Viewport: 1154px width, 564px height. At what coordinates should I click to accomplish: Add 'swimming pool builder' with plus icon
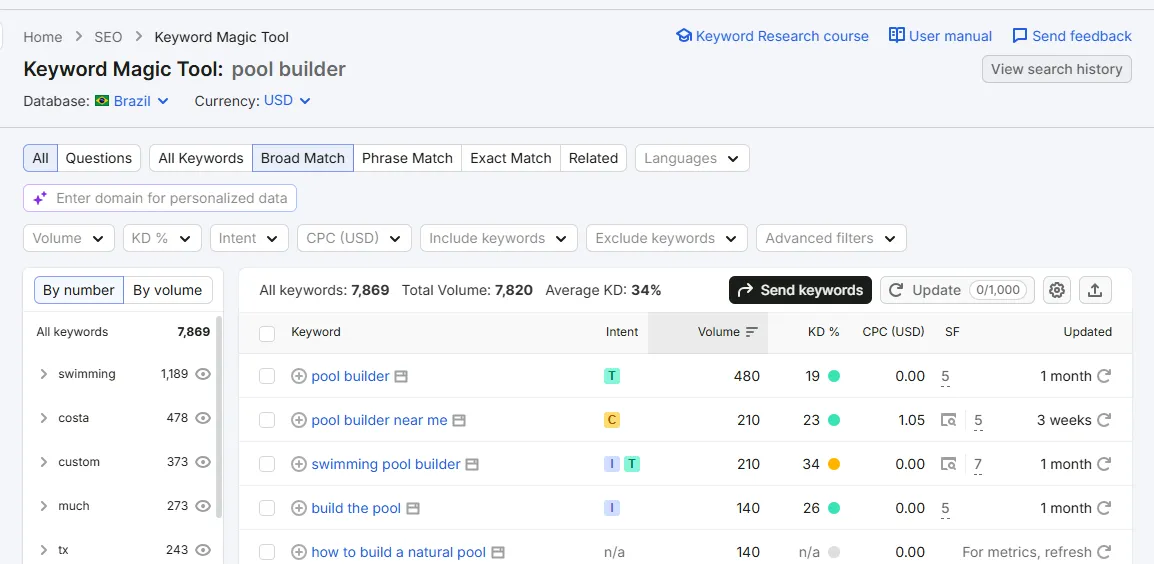[298, 465]
